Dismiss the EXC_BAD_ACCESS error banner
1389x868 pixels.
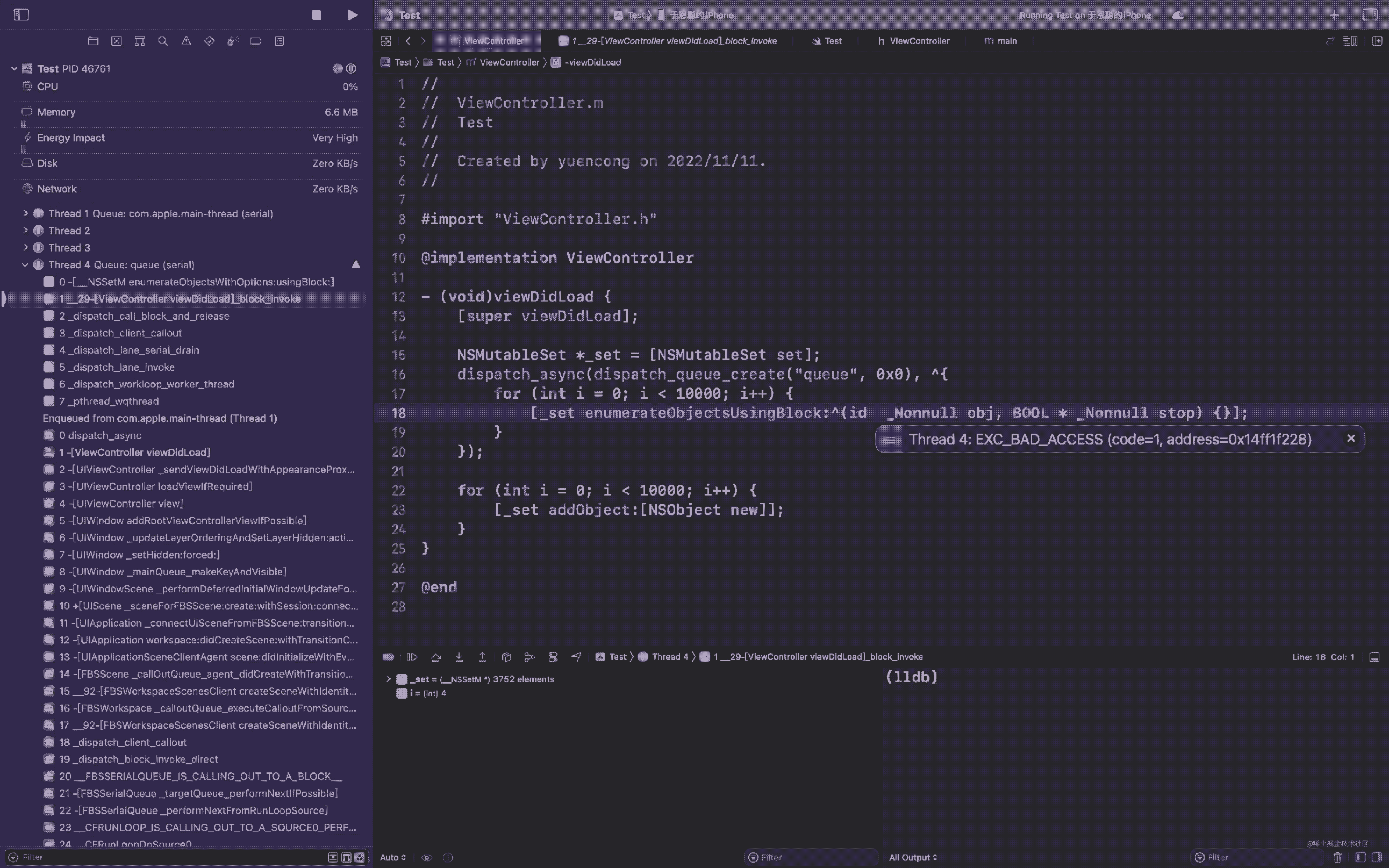click(x=1351, y=439)
